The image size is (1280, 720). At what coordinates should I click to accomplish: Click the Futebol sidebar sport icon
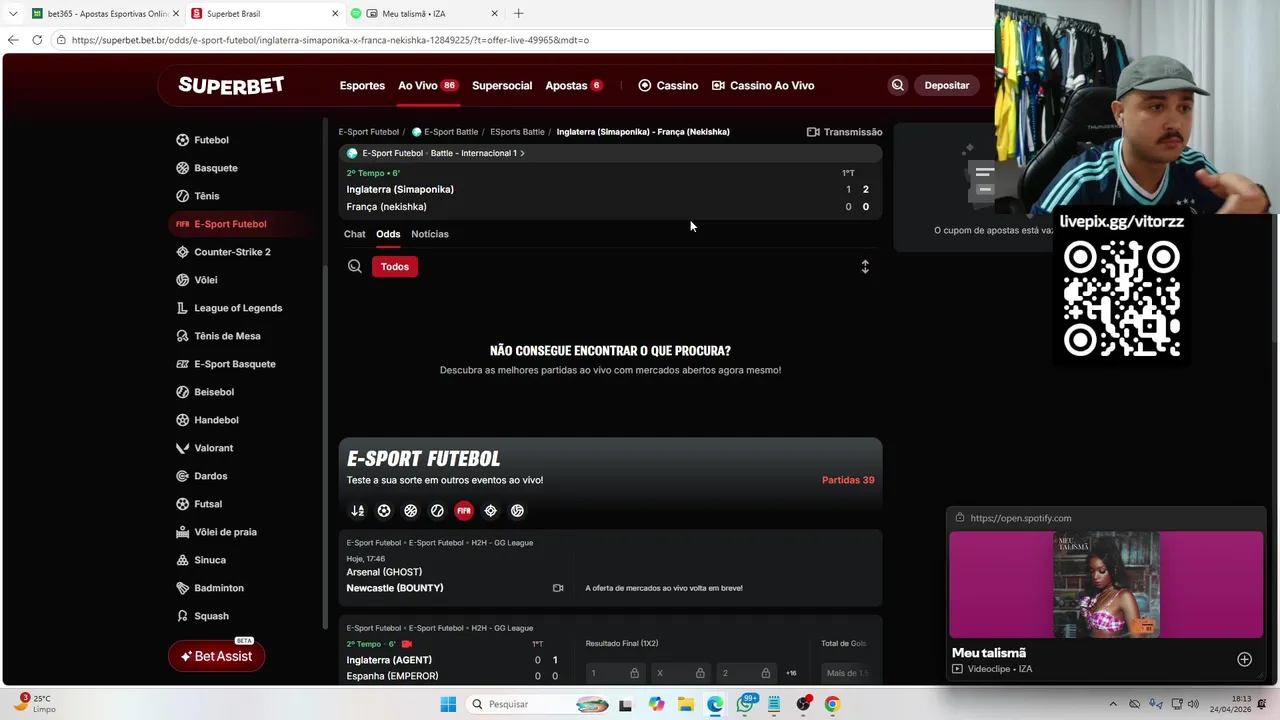[x=182, y=140]
